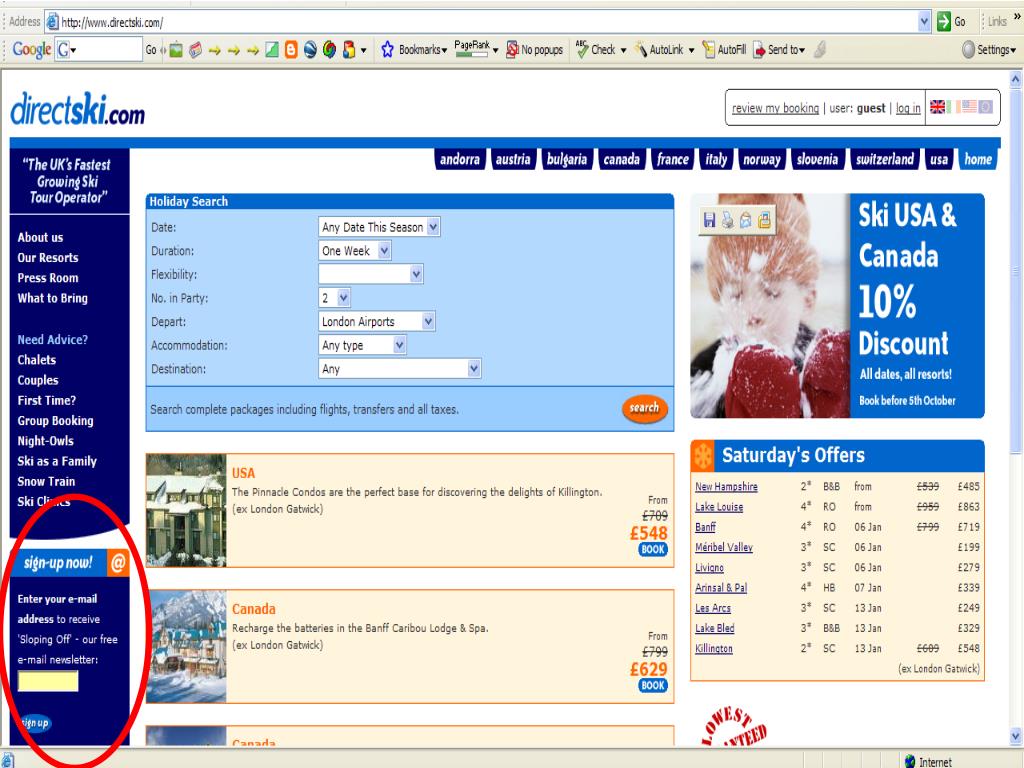Click the Canada Banff Caribou Lodge thumbnail

pos(186,647)
